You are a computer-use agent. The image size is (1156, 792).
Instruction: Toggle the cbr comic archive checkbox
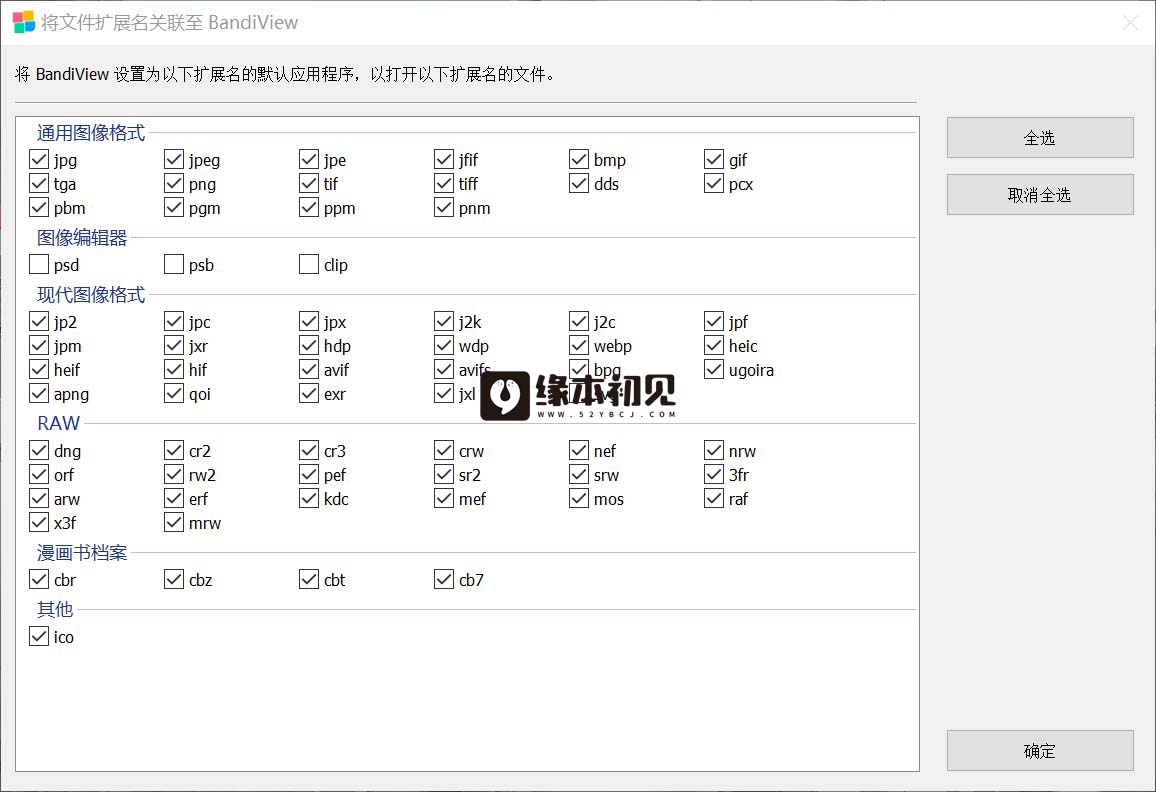coord(39,579)
